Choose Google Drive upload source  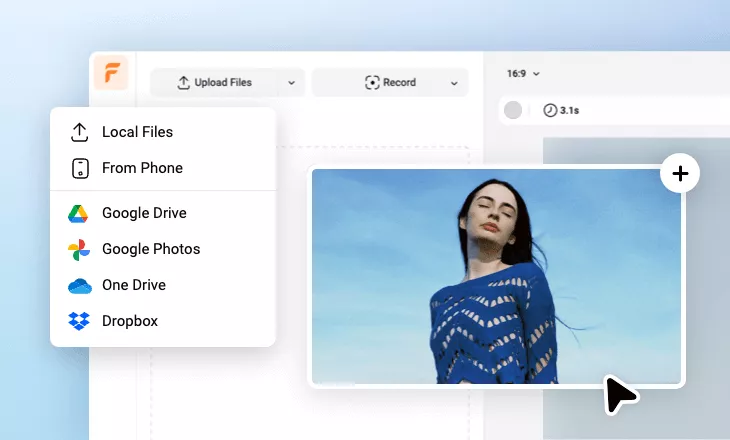tap(163, 213)
